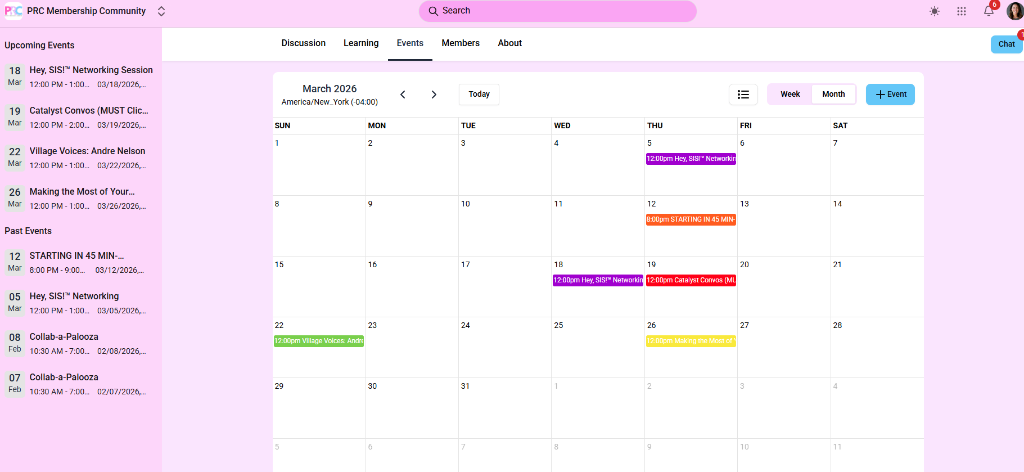Select March 27 day cell
1024x472 pixels.
click(784, 347)
